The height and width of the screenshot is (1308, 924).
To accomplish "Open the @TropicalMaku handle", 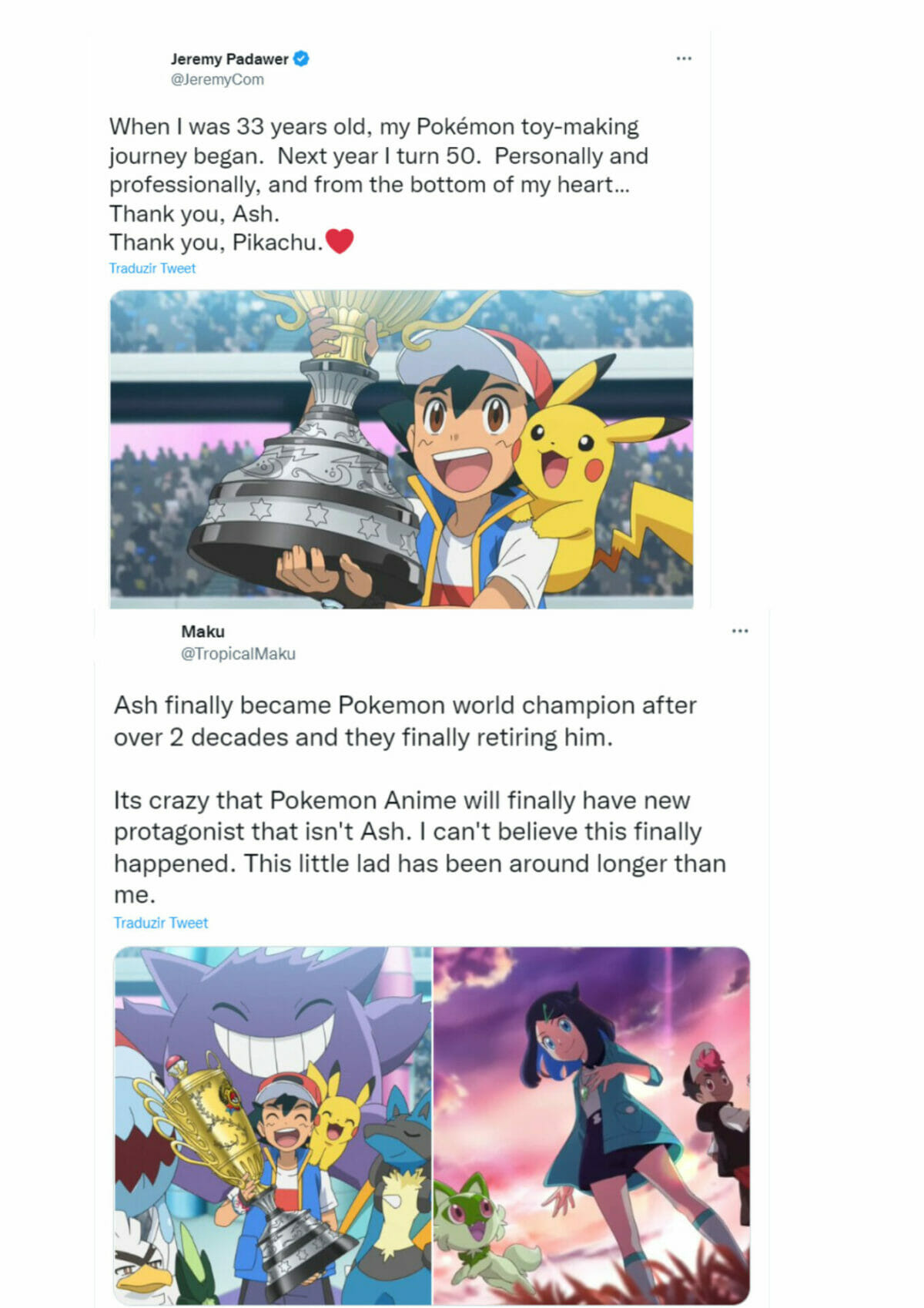I will point(238,653).
